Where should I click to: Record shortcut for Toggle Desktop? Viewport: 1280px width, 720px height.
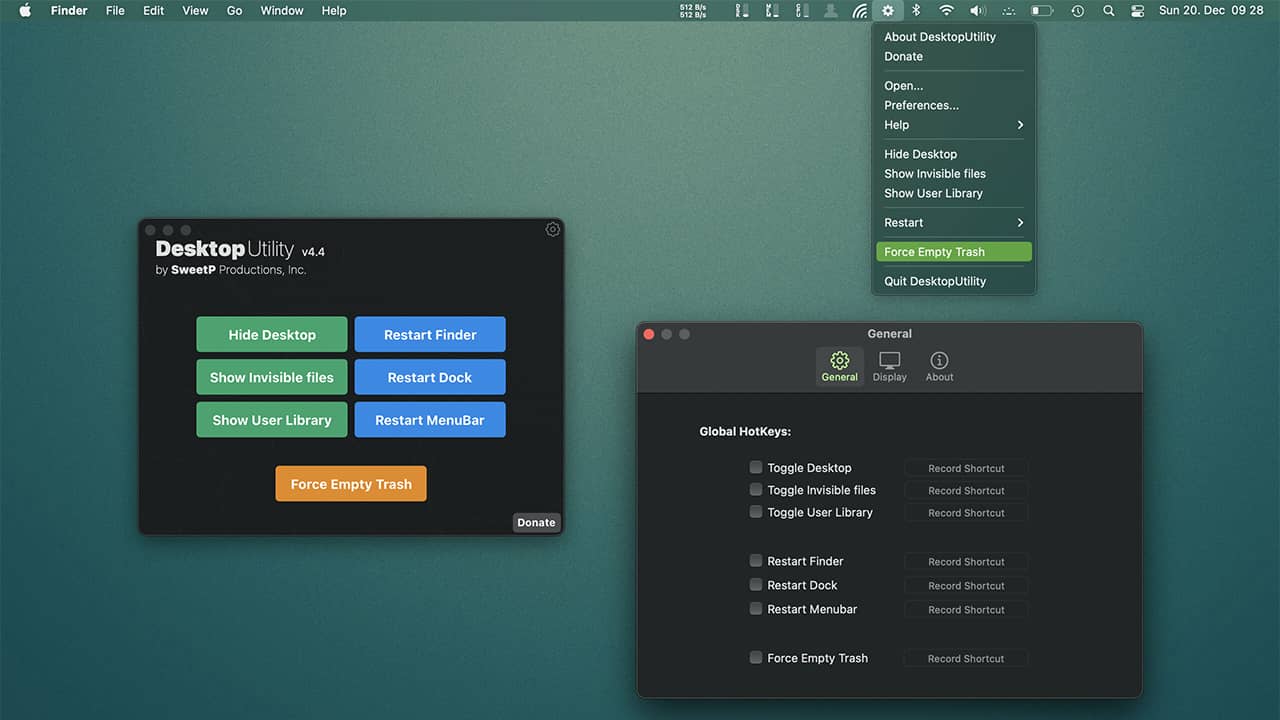pyautogui.click(x=966, y=468)
